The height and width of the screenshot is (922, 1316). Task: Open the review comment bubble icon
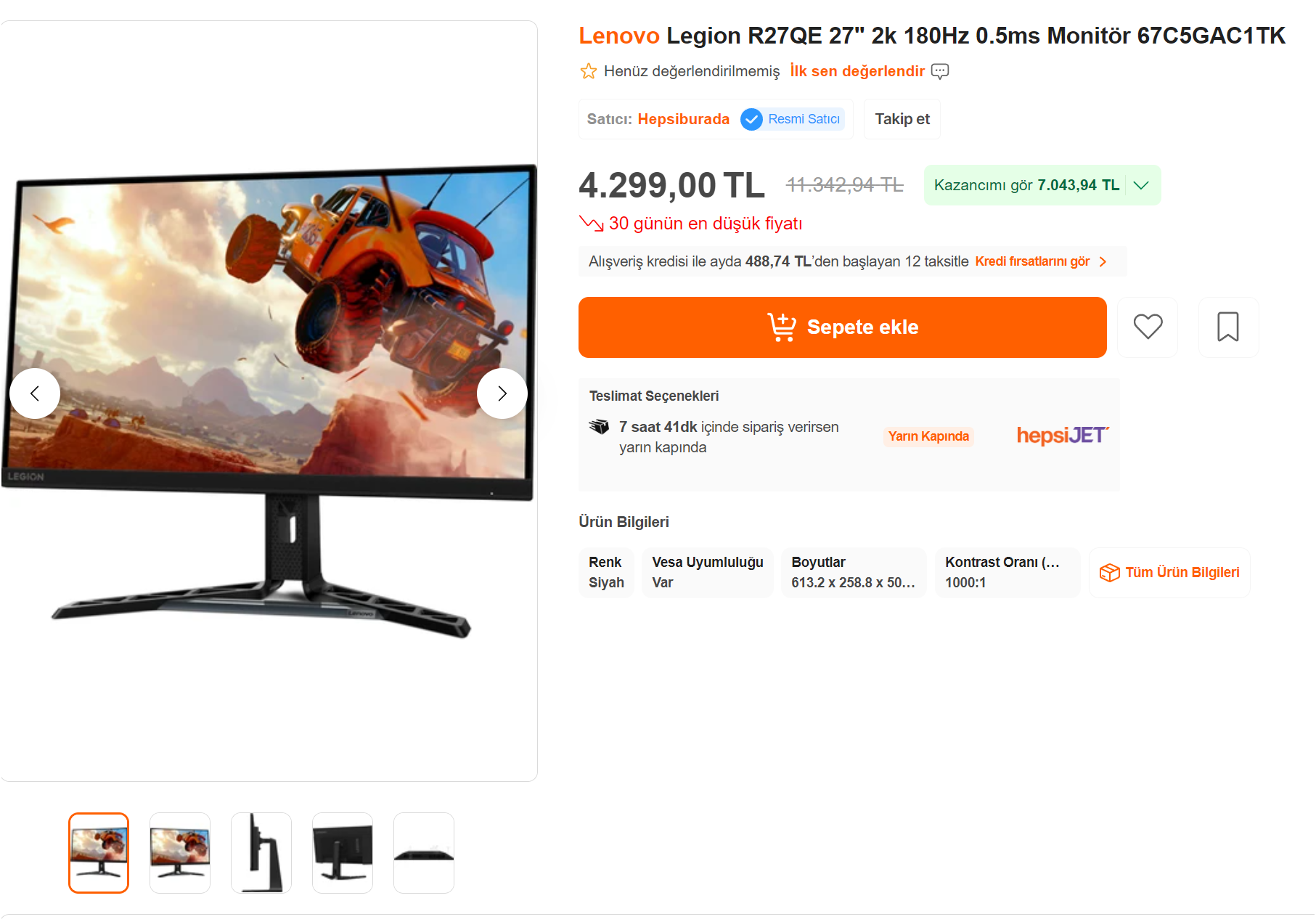click(940, 71)
